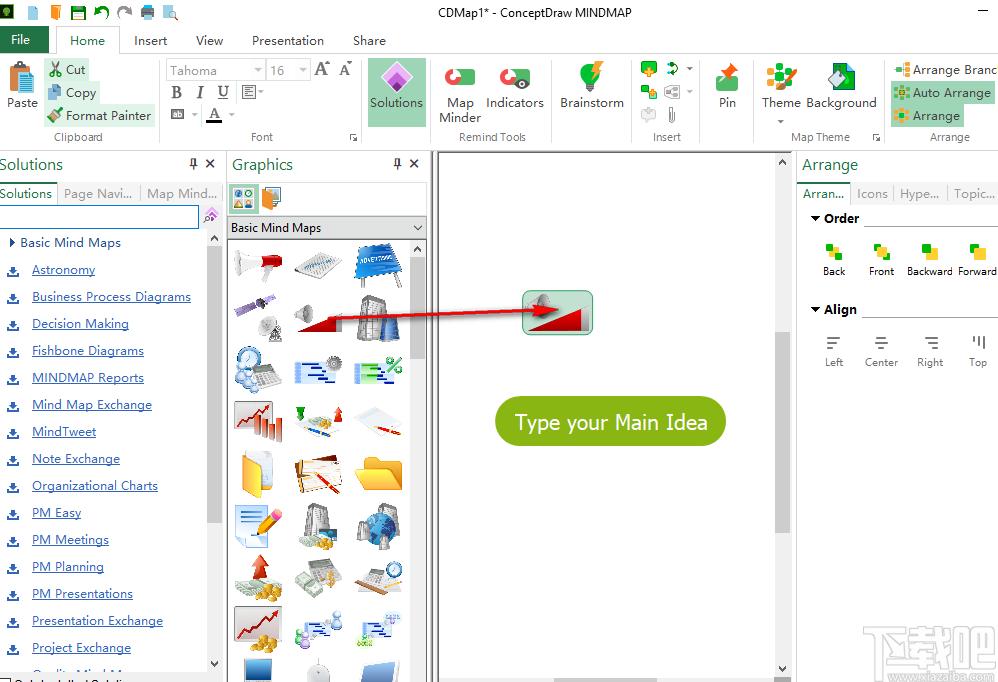Open the font color dropdown arrow
The image size is (998, 682).
click(x=232, y=115)
